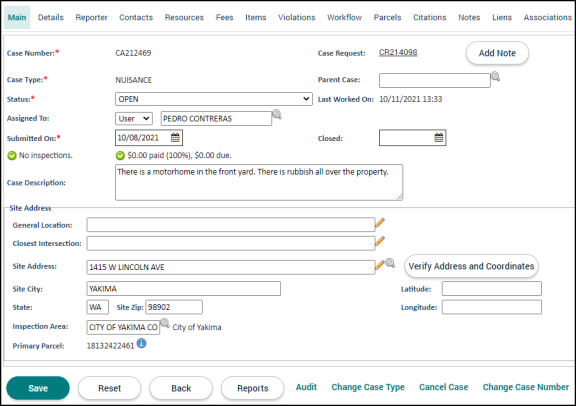Open the Reporter tab
Viewport: 576px width, 406px height.
pyautogui.click(x=91, y=17)
